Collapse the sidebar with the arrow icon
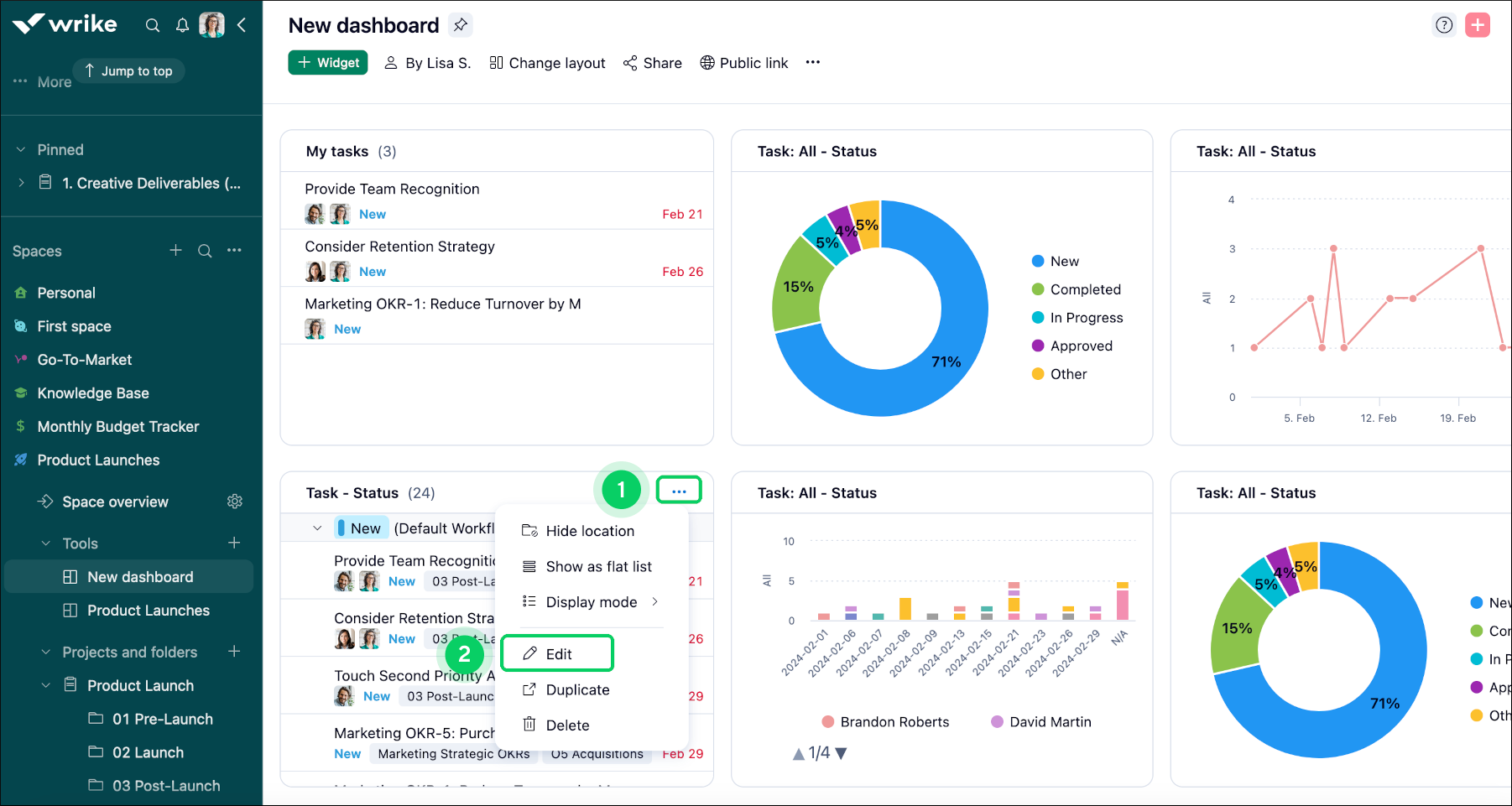 [242, 25]
